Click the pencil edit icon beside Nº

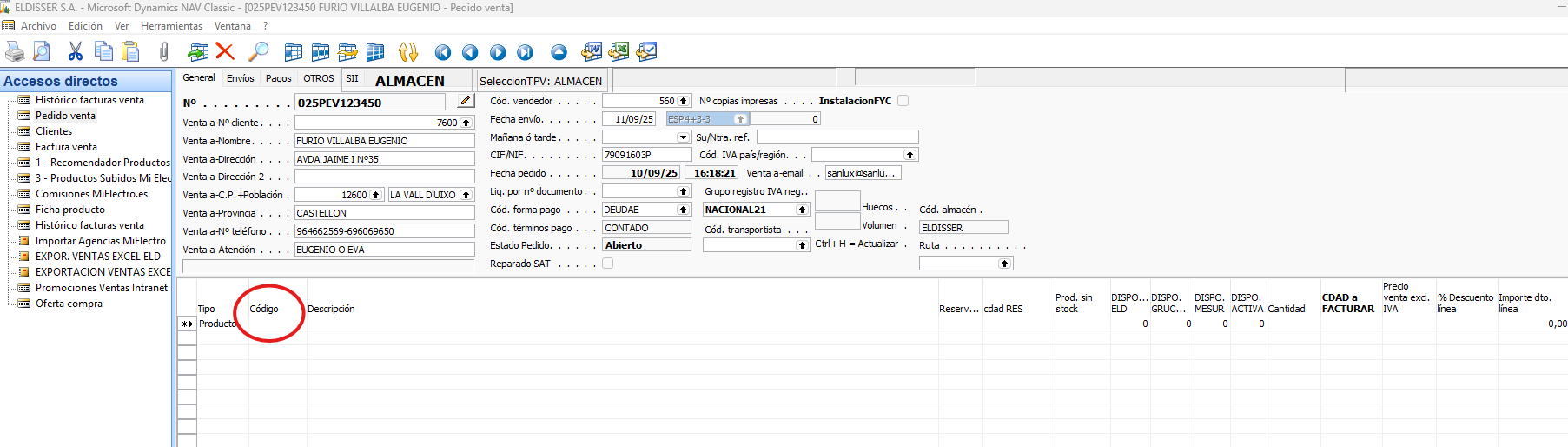click(466, 101)
